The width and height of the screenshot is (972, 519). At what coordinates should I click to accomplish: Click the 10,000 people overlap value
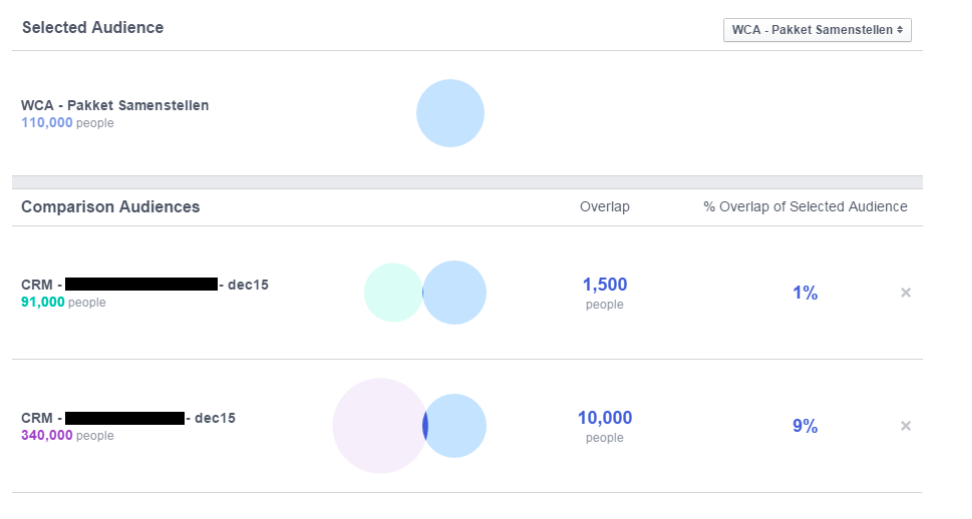[604, 418]
